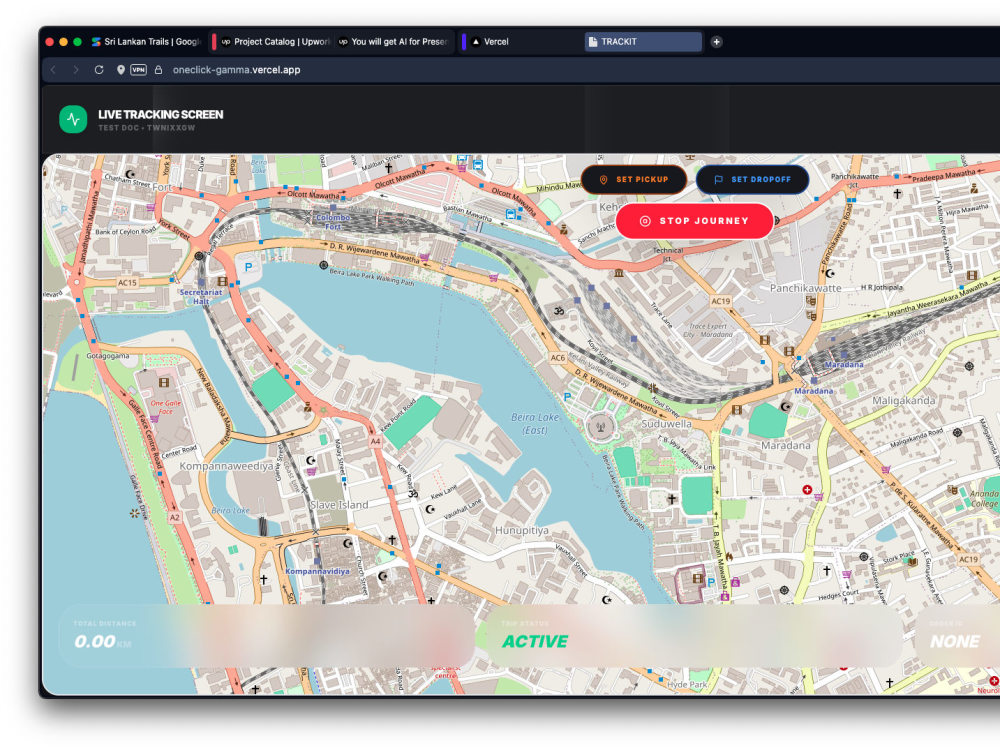Click the Suduwella map label
1000x750 pixels.
click(x=666, y=423)
